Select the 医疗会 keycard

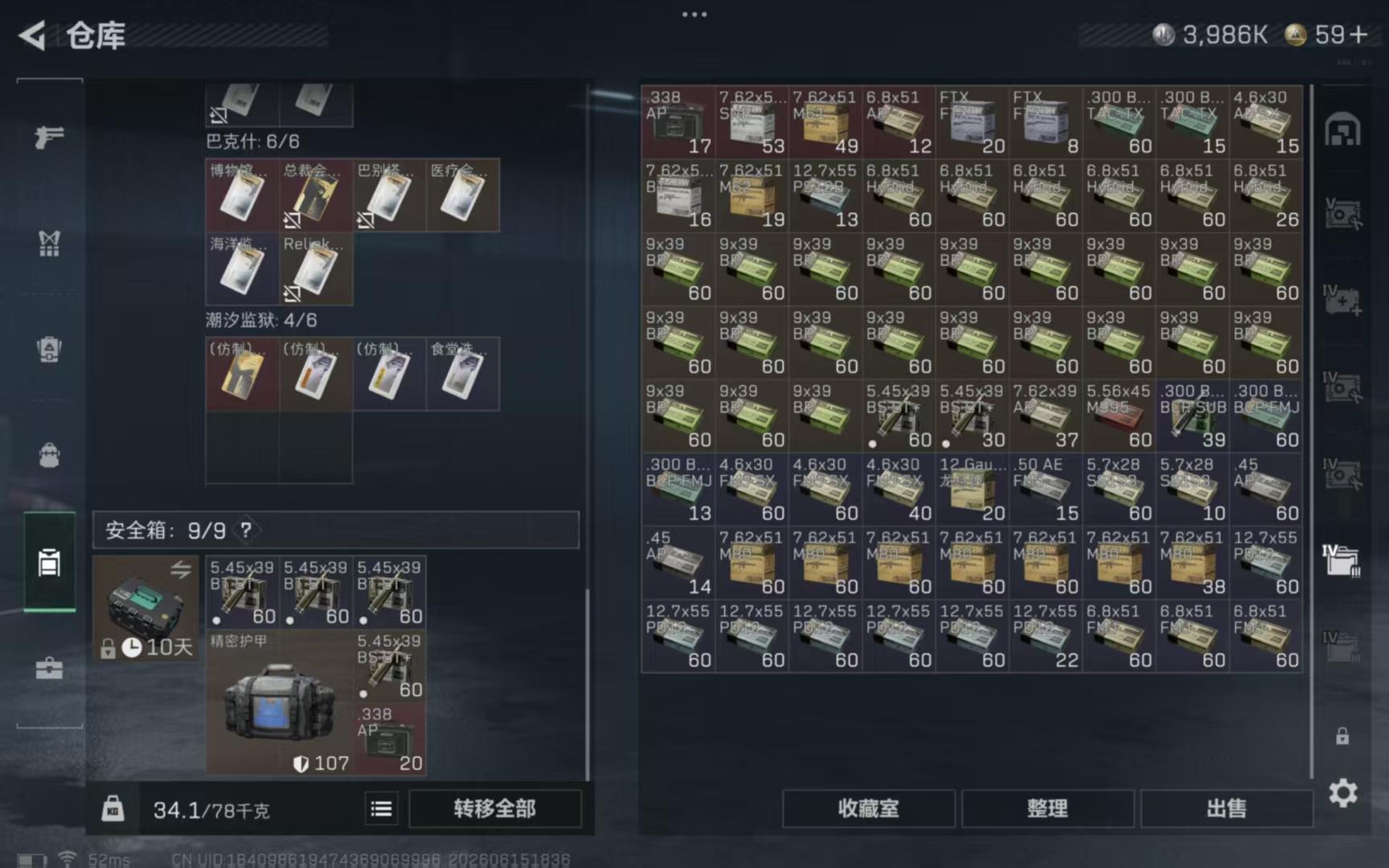coord(463,195)
